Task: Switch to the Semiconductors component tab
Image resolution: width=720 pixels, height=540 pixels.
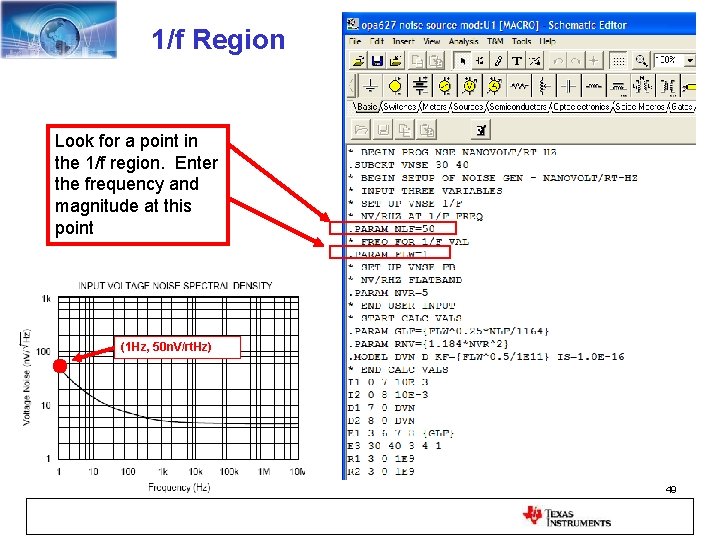Action: [x=518, y=107]
